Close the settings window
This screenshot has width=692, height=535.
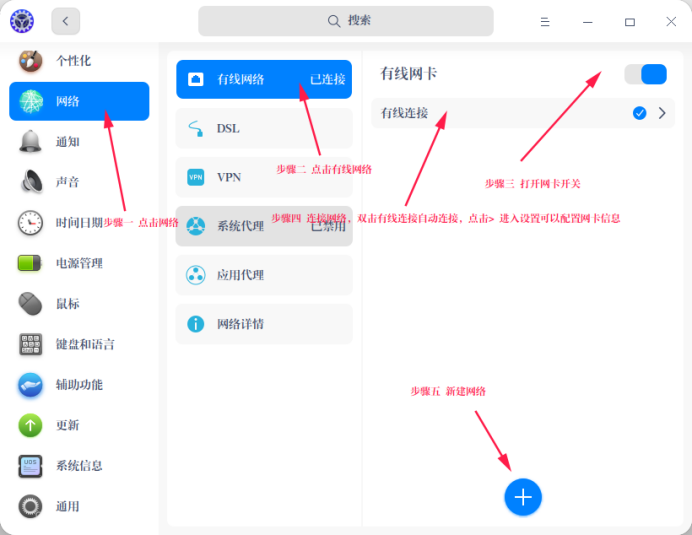tap(671, 22)
